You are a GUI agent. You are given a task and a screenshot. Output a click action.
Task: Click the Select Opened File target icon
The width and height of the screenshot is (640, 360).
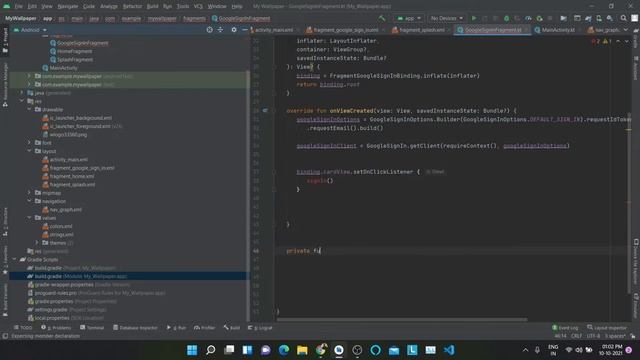(209, 30)
